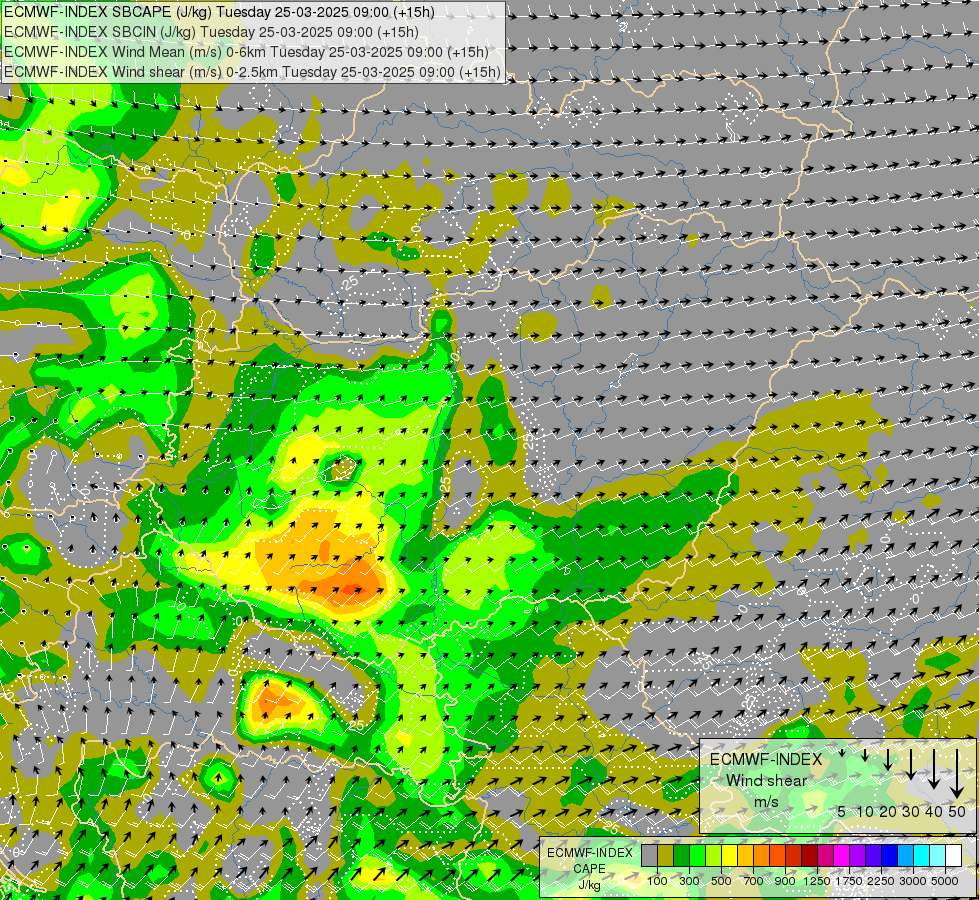This screenshot has height=900, width=979.
Task: Click the CAPE scale label '300'
Action: pos(689,881)
